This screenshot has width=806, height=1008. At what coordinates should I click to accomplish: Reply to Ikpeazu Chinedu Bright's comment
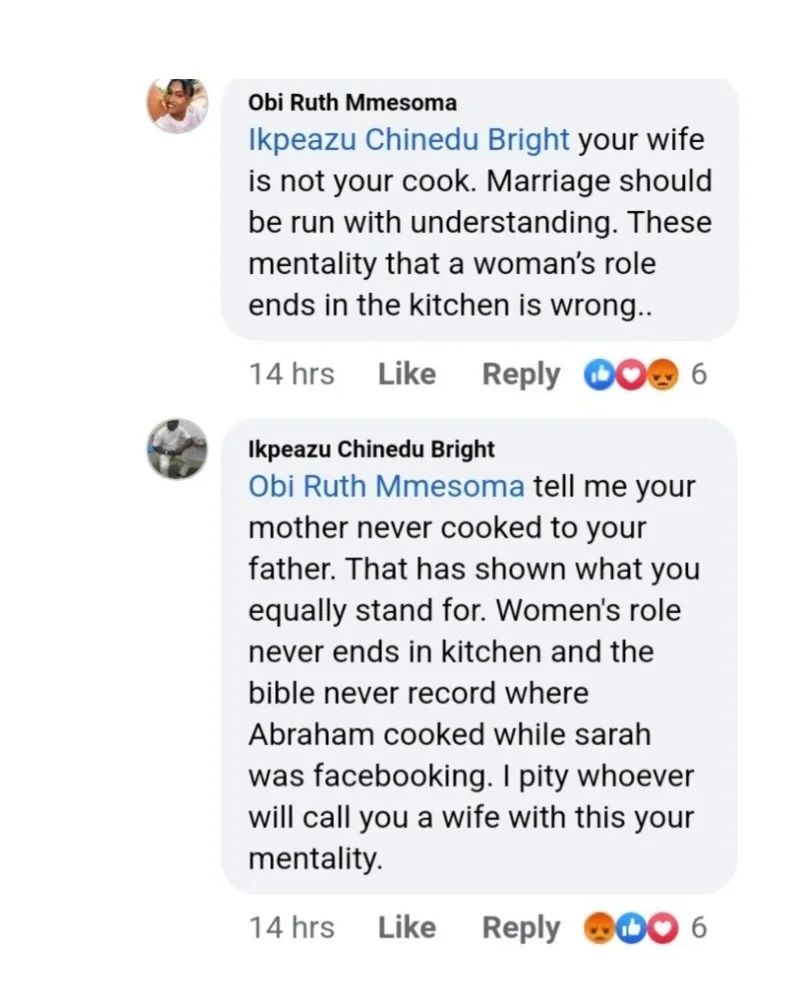pos(521,928)
